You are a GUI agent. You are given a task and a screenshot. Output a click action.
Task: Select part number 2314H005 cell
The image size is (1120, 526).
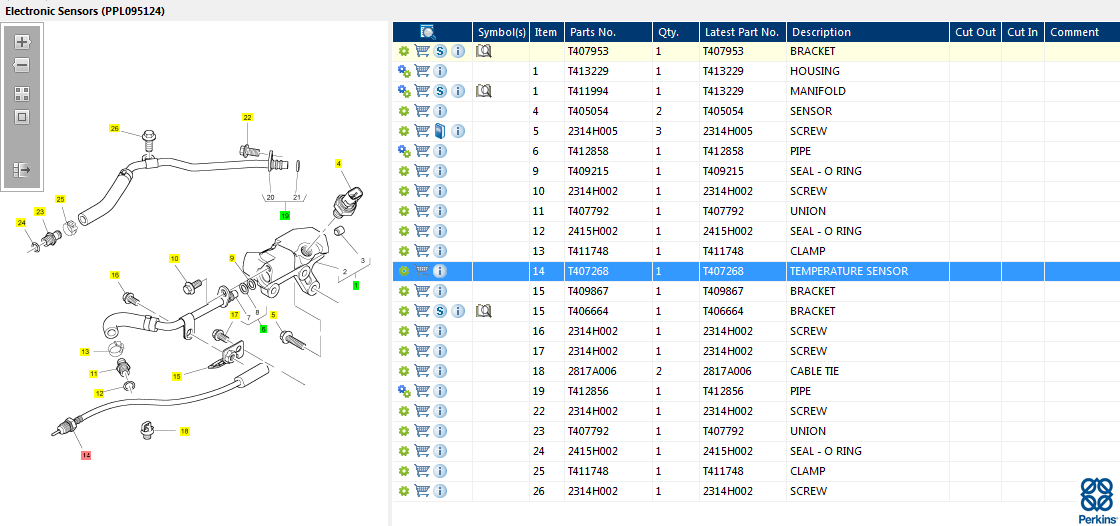tap(608, 132)
